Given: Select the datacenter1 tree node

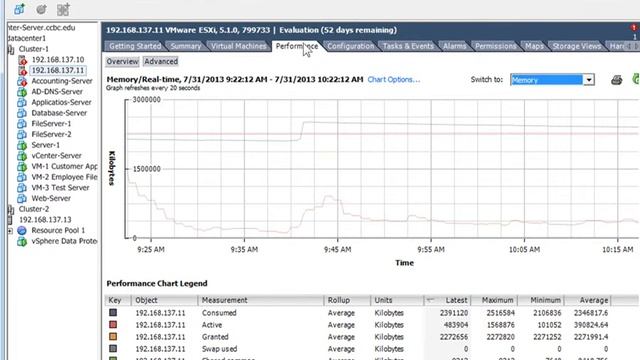Looking at the screenshot, I should click(x=27, y=38).
